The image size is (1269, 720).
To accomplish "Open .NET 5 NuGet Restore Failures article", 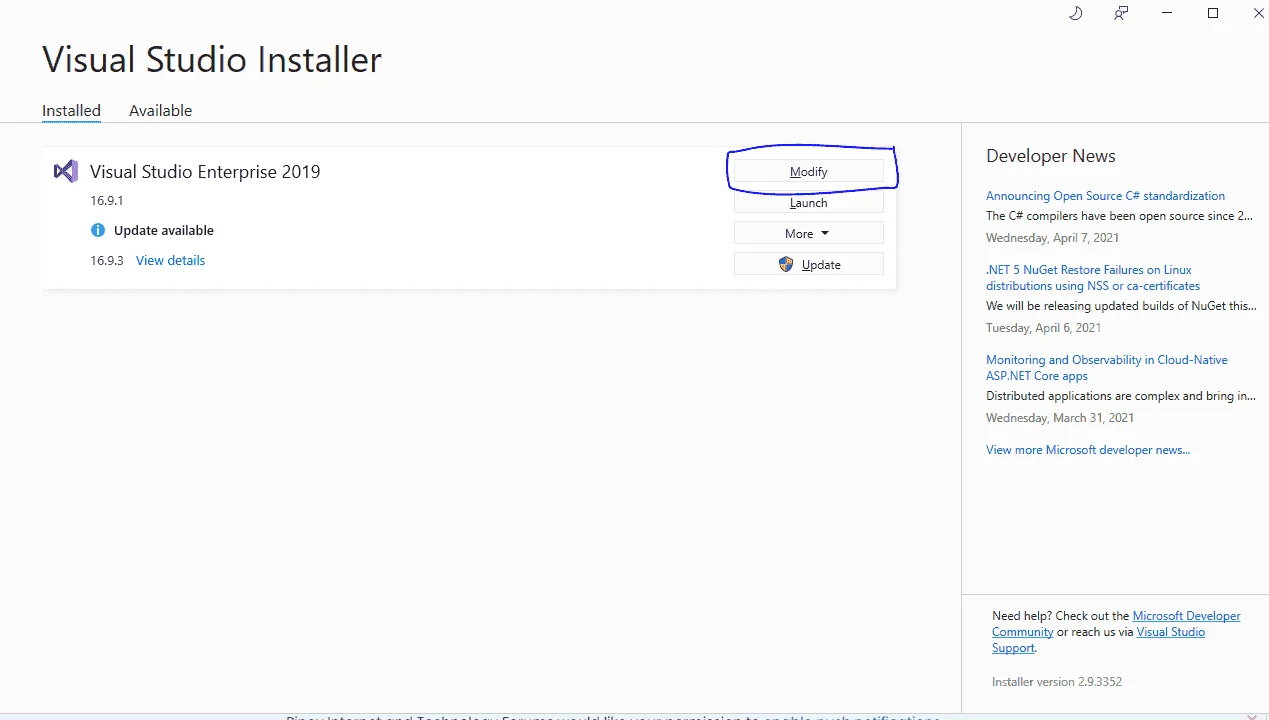I will coord(1093,278).
